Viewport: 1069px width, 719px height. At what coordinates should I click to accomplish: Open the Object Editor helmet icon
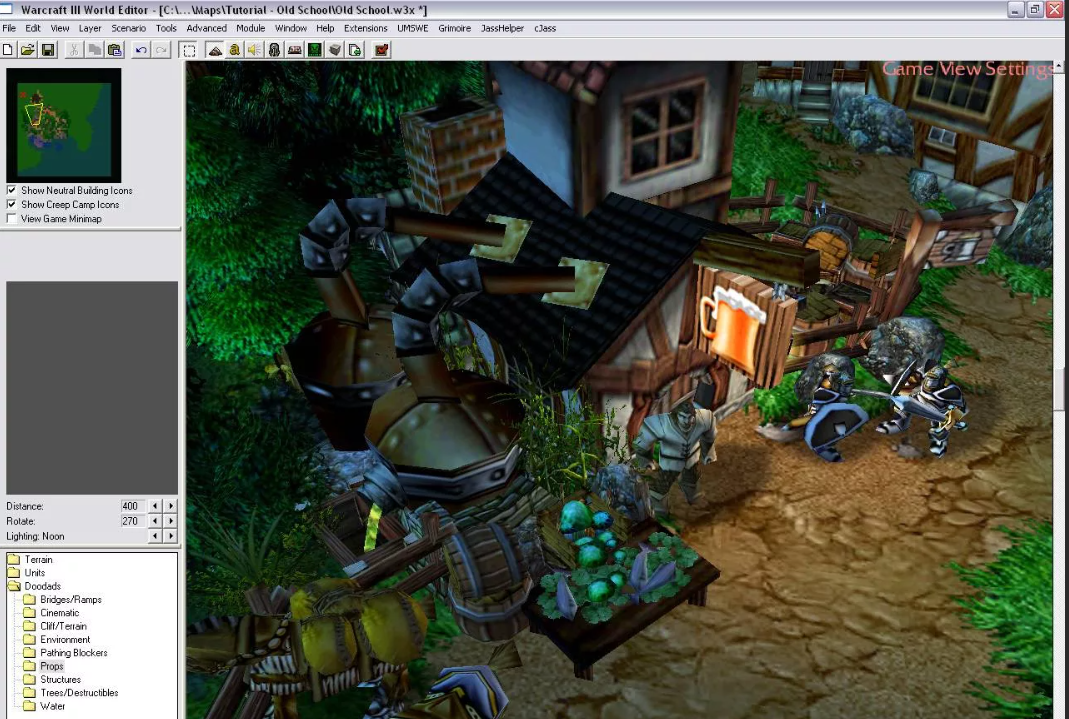click(x=274, y=50)
